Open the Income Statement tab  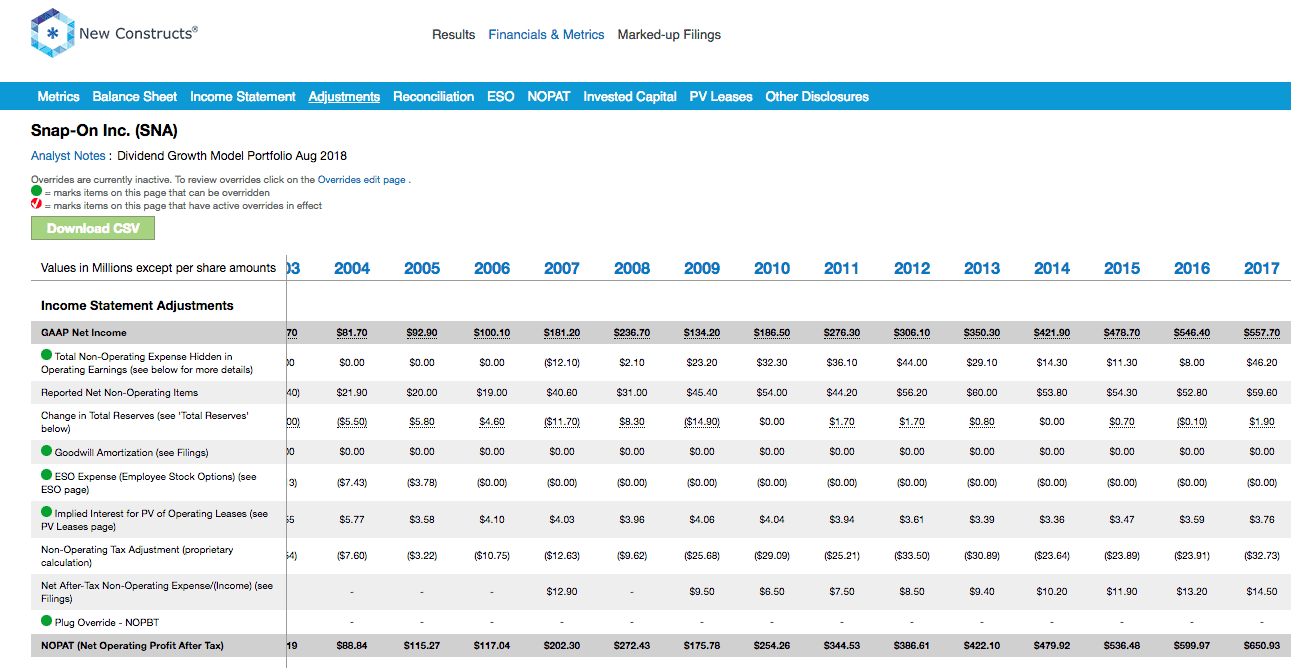[243, 97]
